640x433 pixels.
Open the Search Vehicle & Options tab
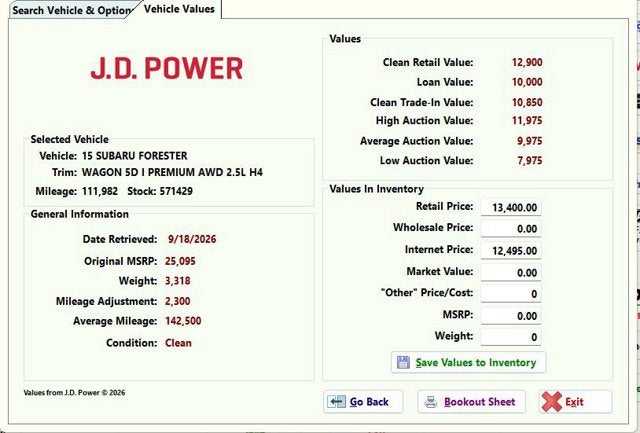click(x=72, y=10)
